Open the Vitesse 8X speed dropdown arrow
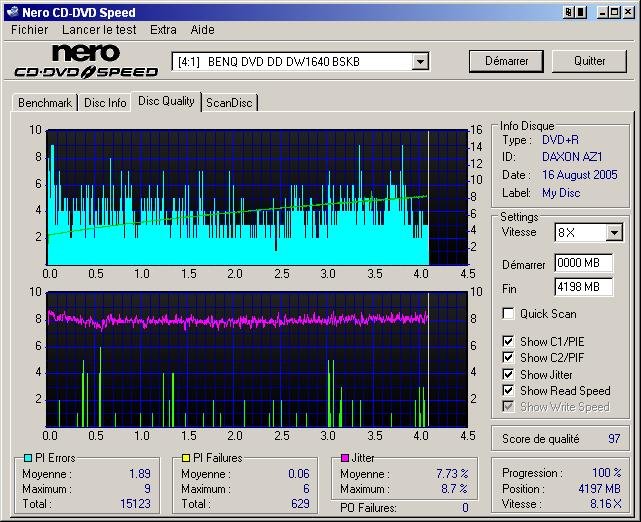The width and height of the screenshot is (641, 522). (614, 233)
